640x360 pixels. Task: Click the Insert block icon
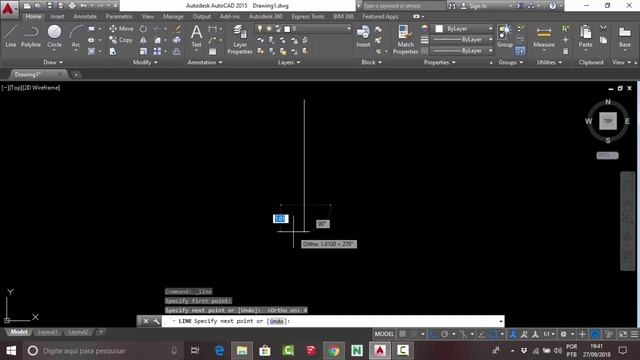coord(363,36)
